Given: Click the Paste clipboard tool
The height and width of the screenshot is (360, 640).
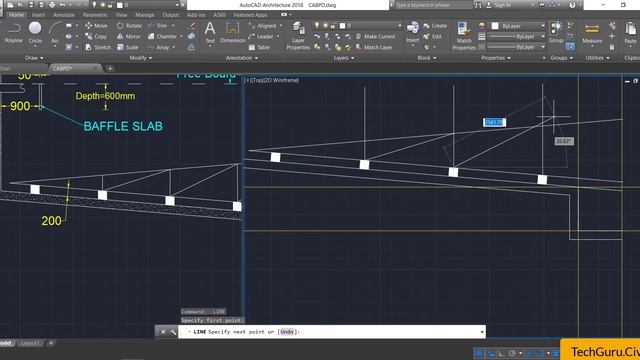Looking at the screenshot, I should coord(630,33).
